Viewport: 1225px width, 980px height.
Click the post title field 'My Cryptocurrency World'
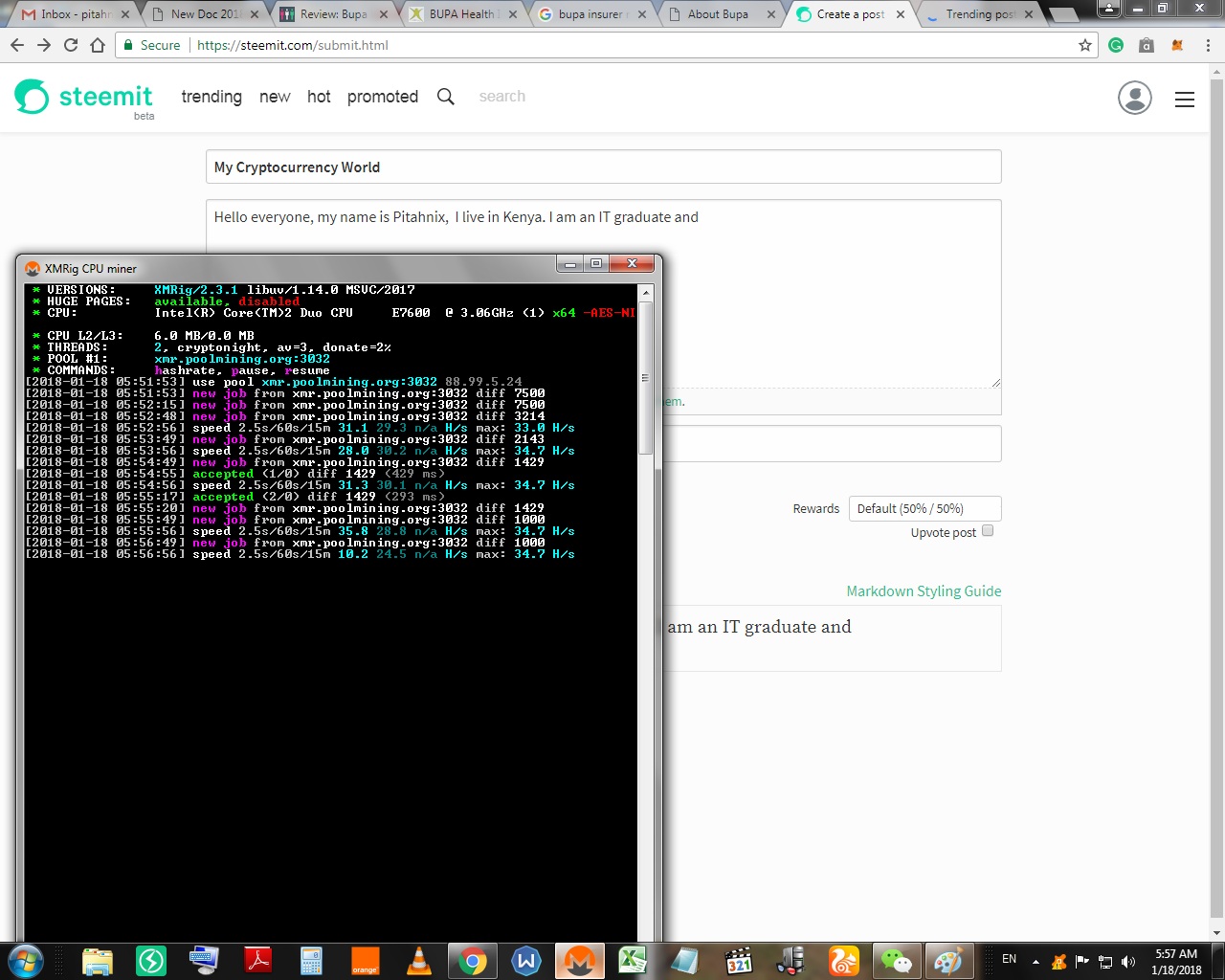click(604, 167)
